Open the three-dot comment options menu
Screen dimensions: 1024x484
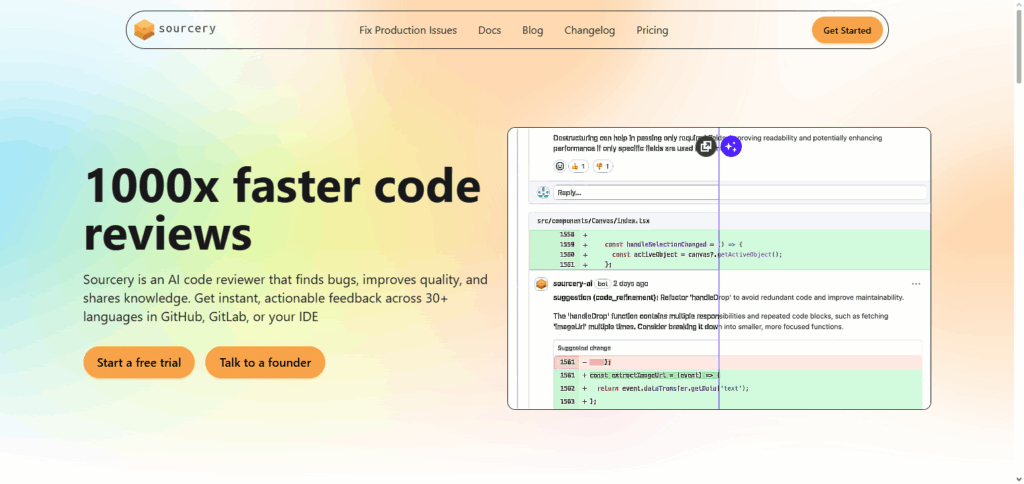pyautogui.click(x=916, y=284)
